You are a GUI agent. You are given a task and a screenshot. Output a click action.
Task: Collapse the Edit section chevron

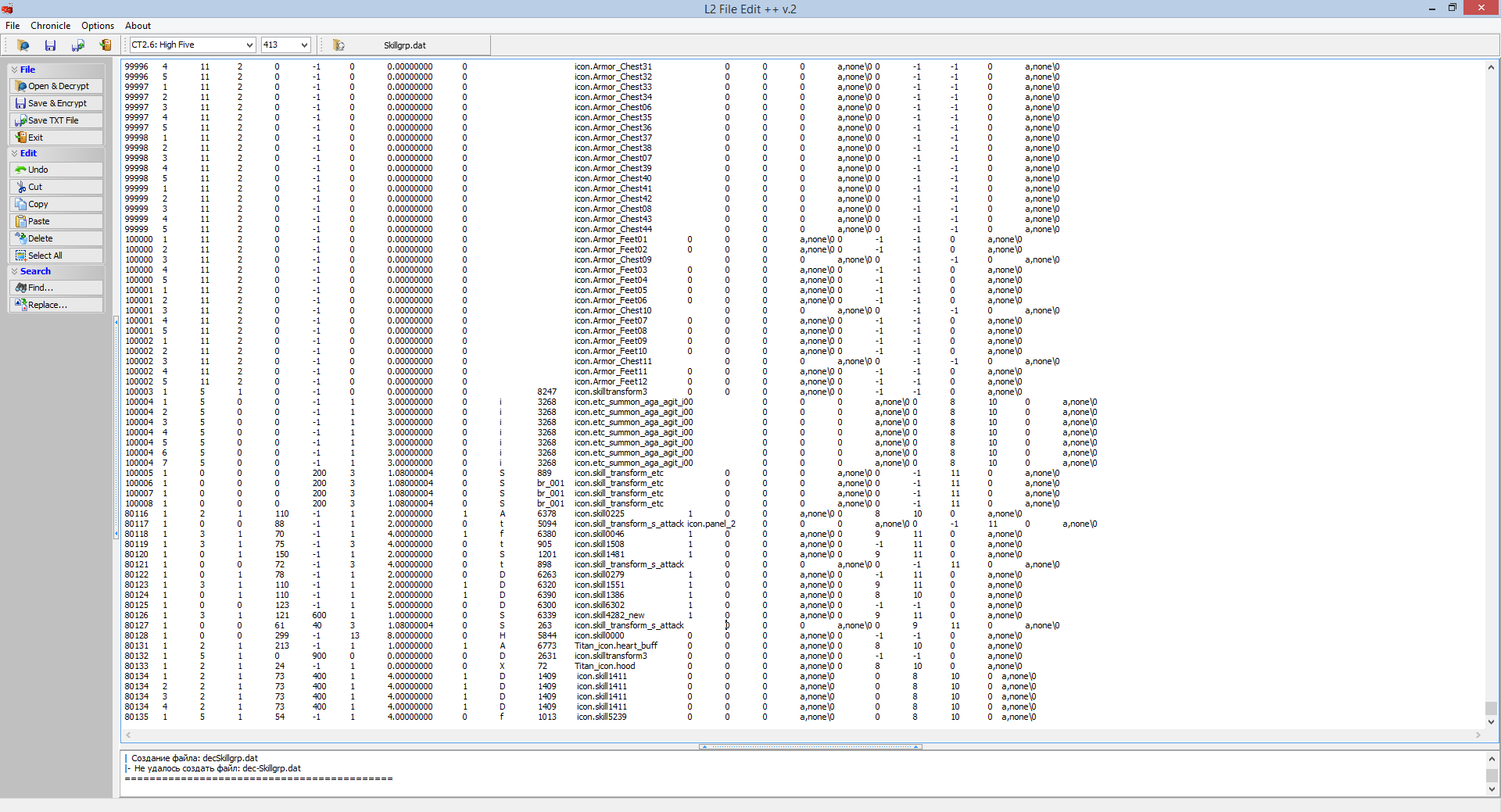pos(16,153)
